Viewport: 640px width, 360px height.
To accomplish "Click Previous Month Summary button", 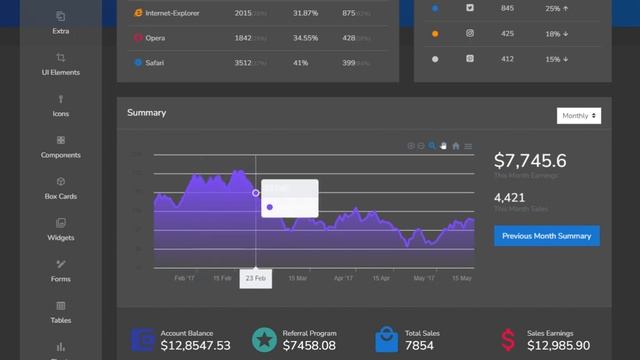I will pos(547,236).
